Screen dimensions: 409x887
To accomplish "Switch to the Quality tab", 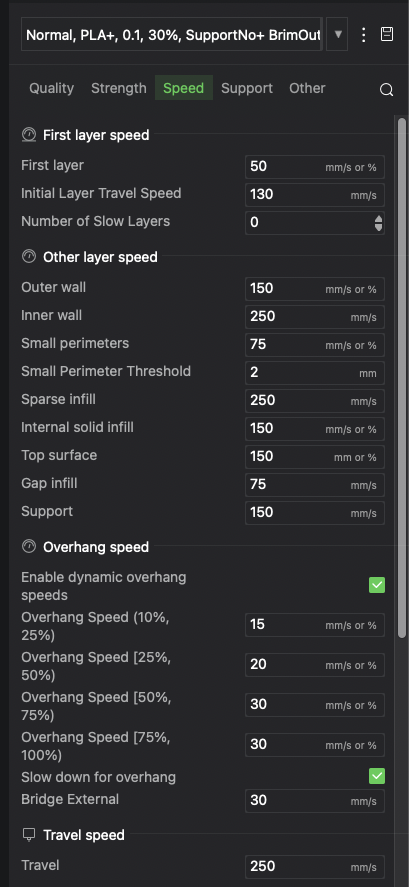I will 51,88.
